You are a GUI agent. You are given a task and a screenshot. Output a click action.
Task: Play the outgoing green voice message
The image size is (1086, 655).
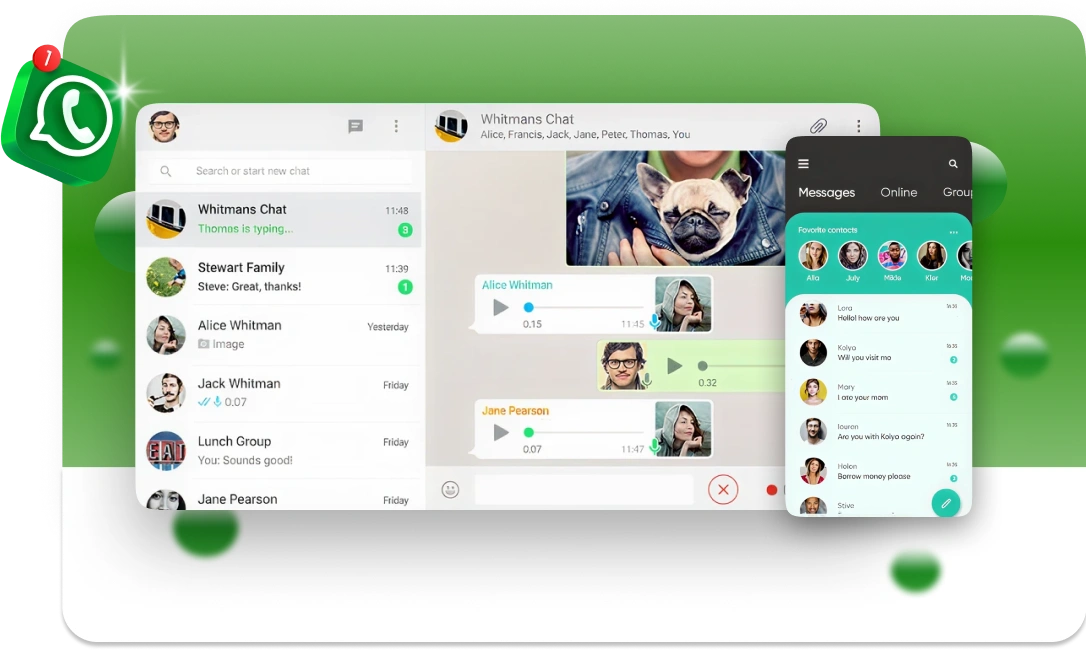pyautogui.click(x=674, y=366)
